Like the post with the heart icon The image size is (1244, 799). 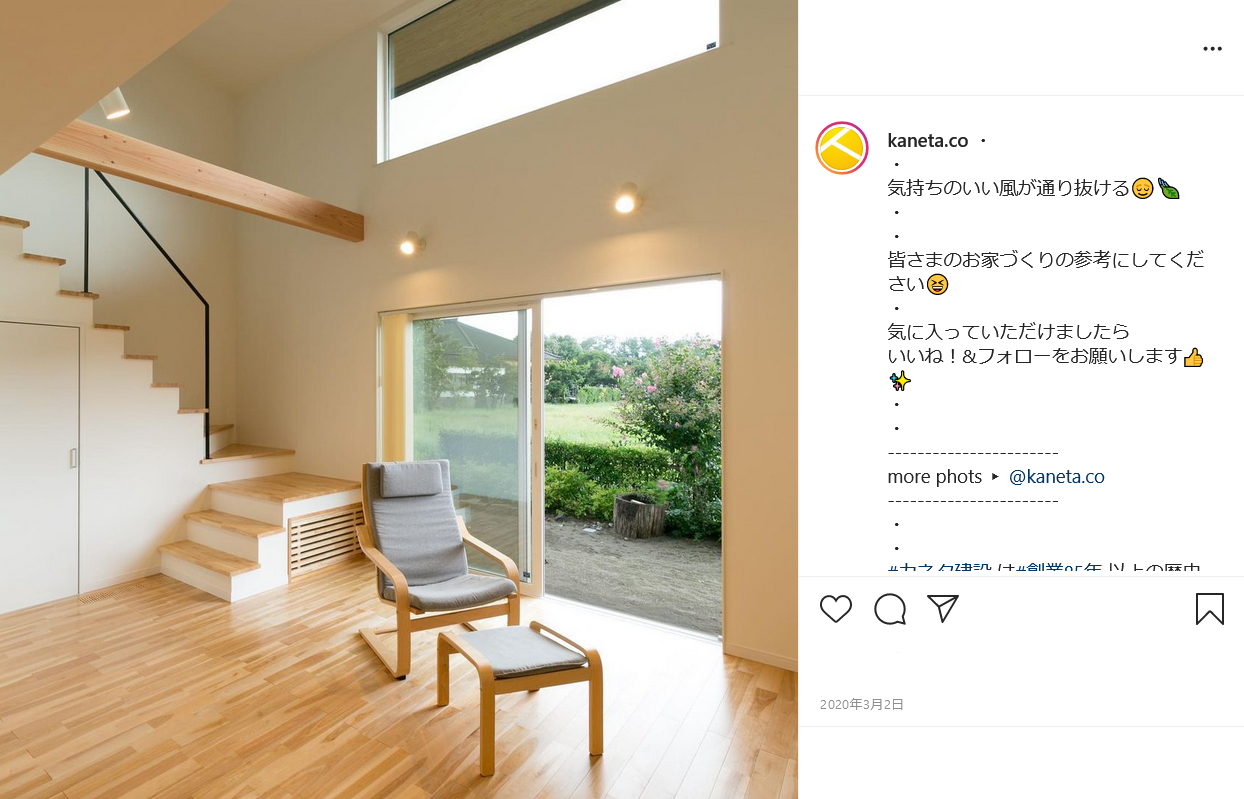pyautogui.click(x=836, y=608)
